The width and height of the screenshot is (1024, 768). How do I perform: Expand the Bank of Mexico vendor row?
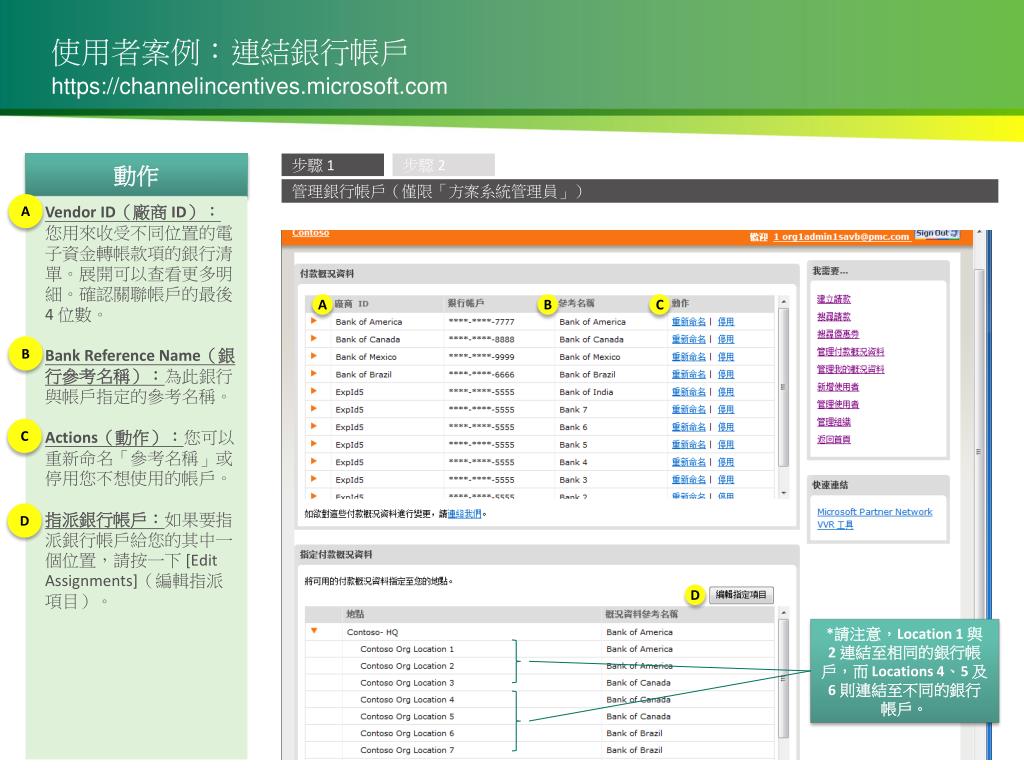(x=313, y=357)
